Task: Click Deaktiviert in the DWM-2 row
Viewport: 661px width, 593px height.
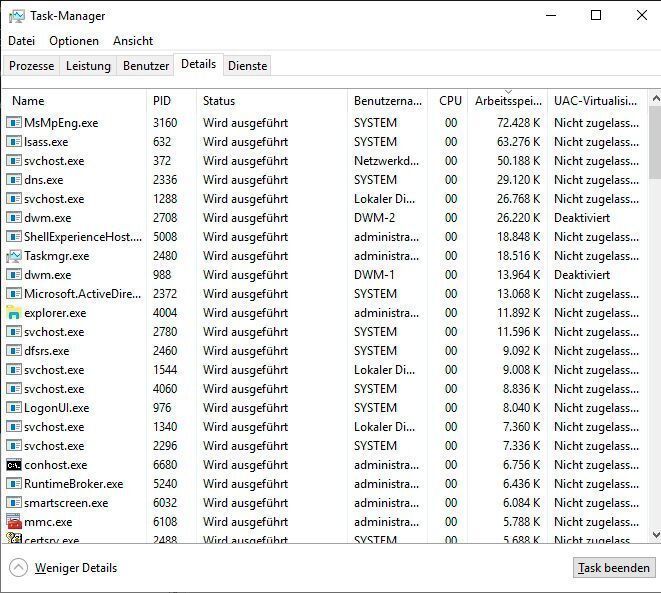Action: [x=582, y=217]
